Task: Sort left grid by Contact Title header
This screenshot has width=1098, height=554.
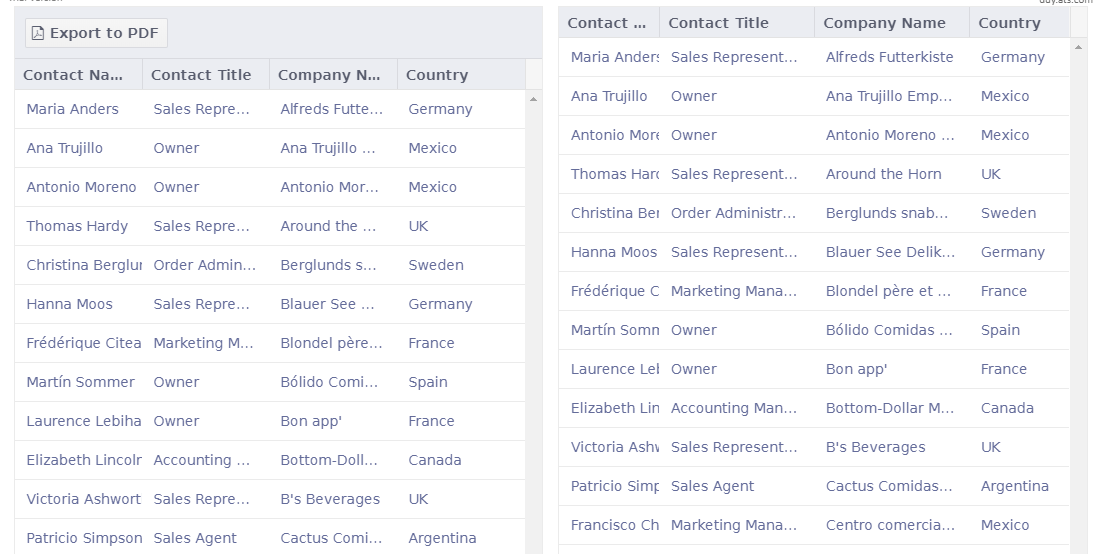Action: click(x=201, y=75)
